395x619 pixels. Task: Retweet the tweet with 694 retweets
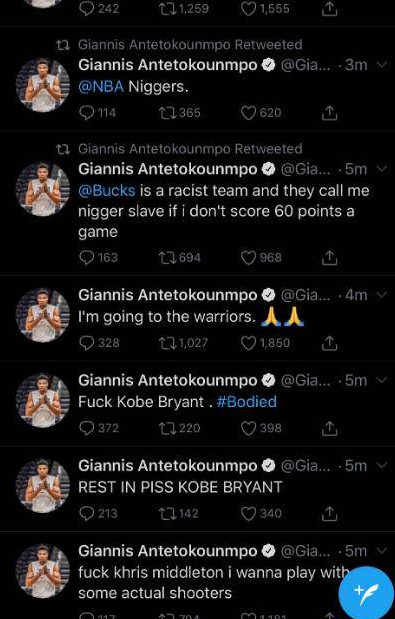(166, 258)
